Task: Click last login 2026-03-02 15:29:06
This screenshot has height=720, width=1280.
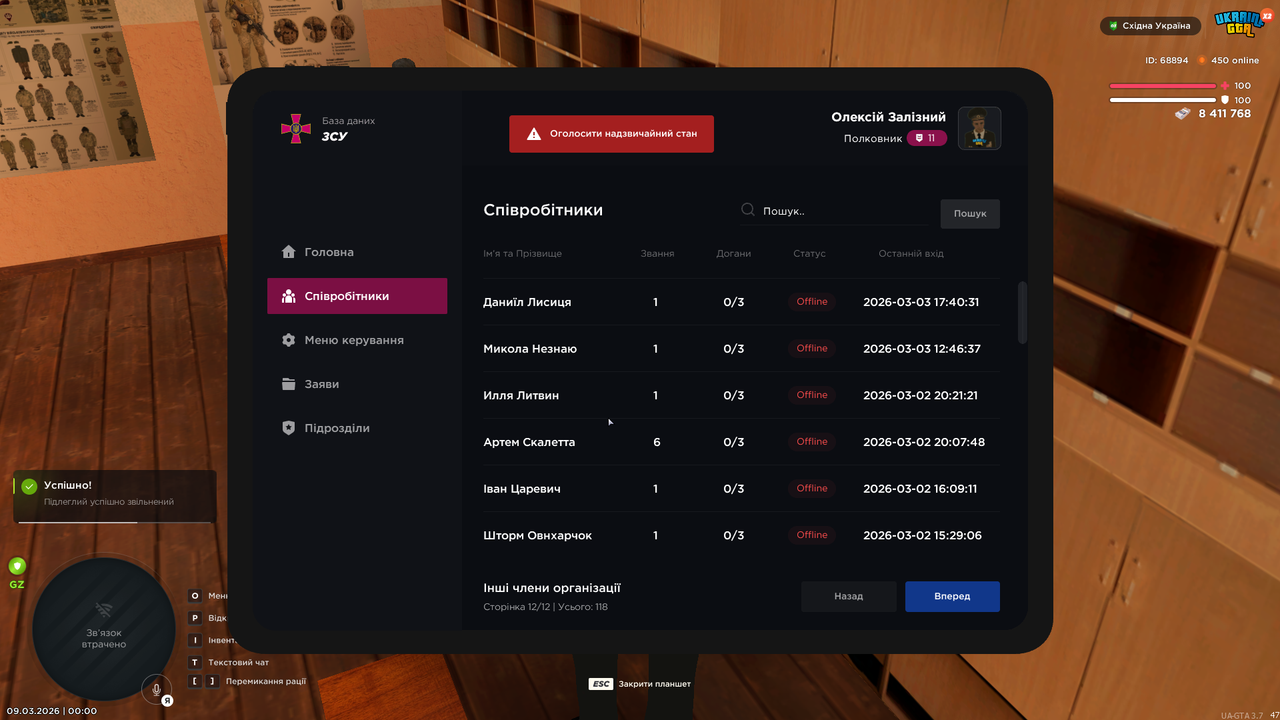Action: pos(922,535)
